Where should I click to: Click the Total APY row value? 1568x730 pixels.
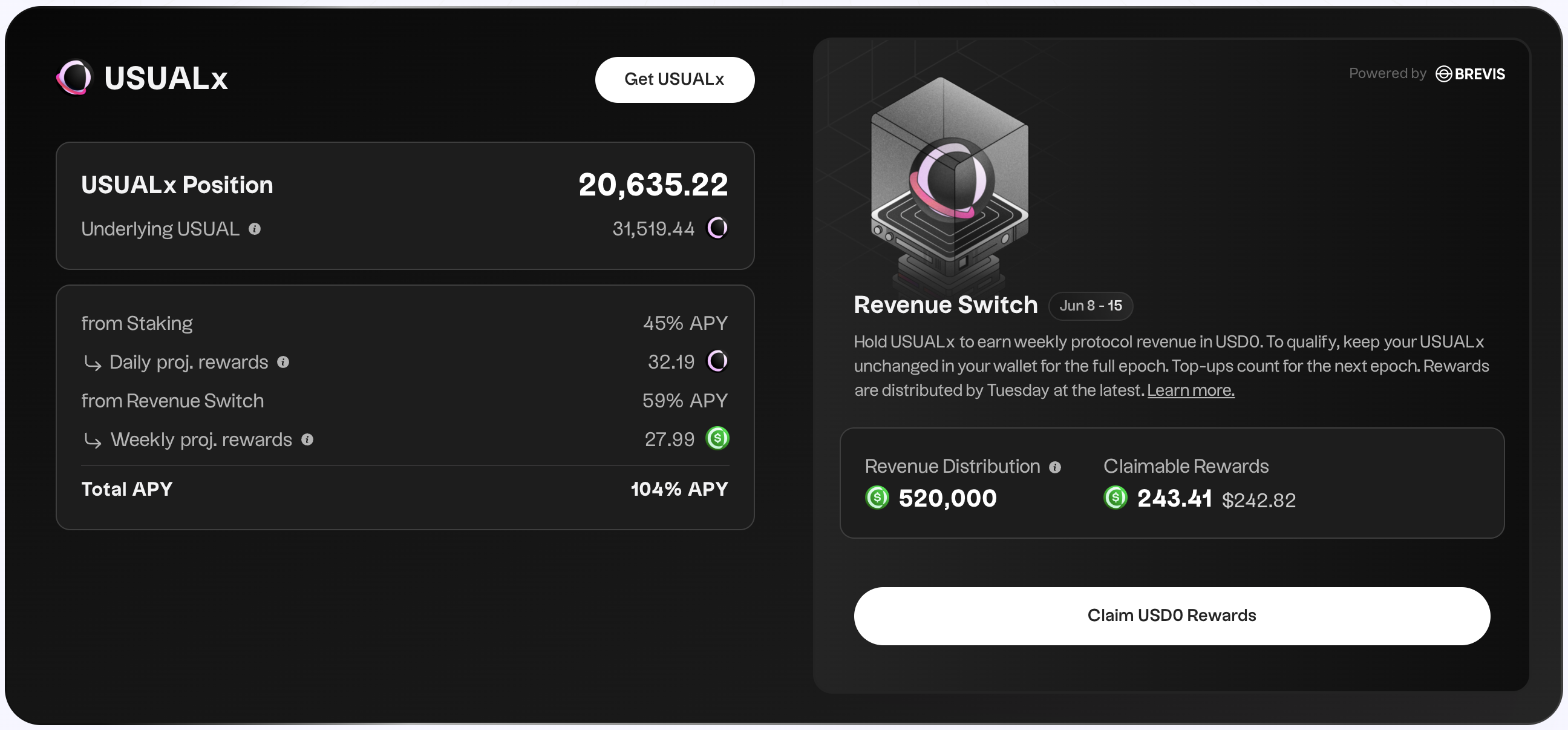[679, 489]
